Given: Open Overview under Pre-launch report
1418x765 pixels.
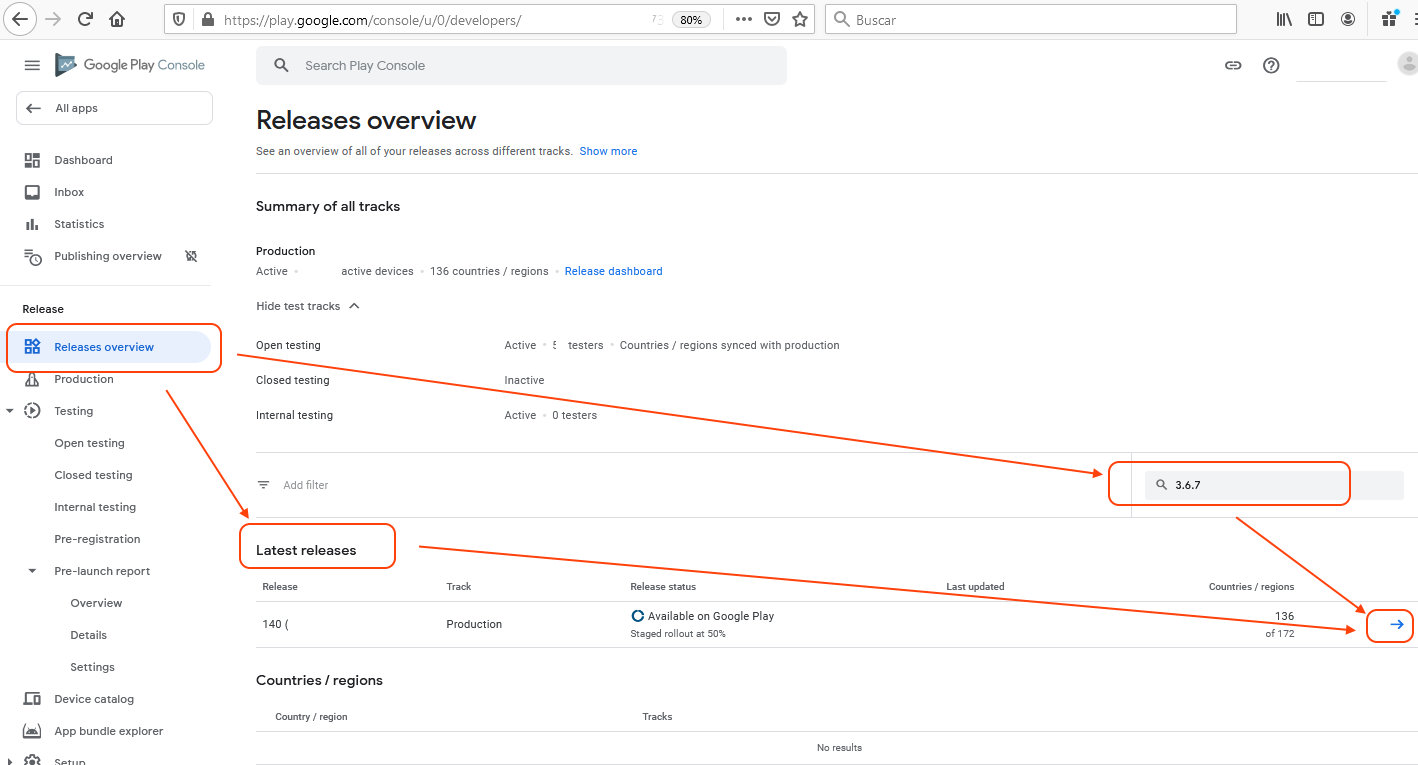Looking at the screenshot, I should click(x=96, y=603).
